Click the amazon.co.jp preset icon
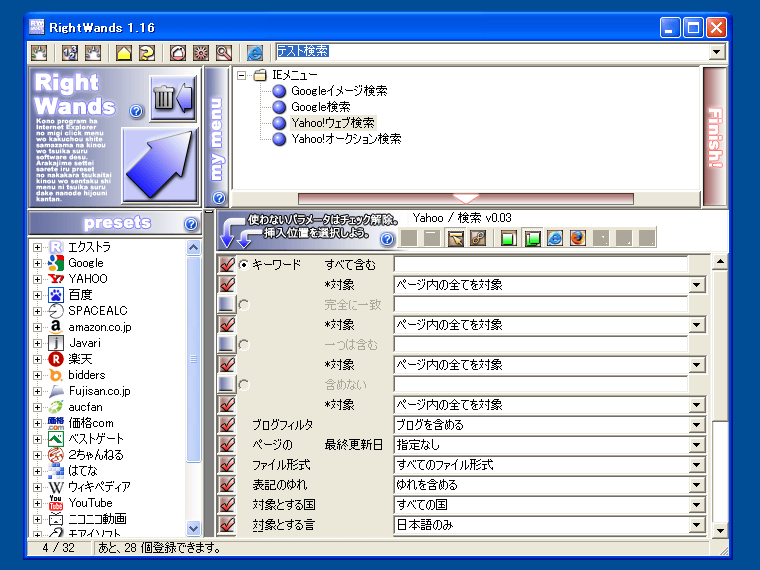Screen dimensions: 760x570 pos(56,327)
